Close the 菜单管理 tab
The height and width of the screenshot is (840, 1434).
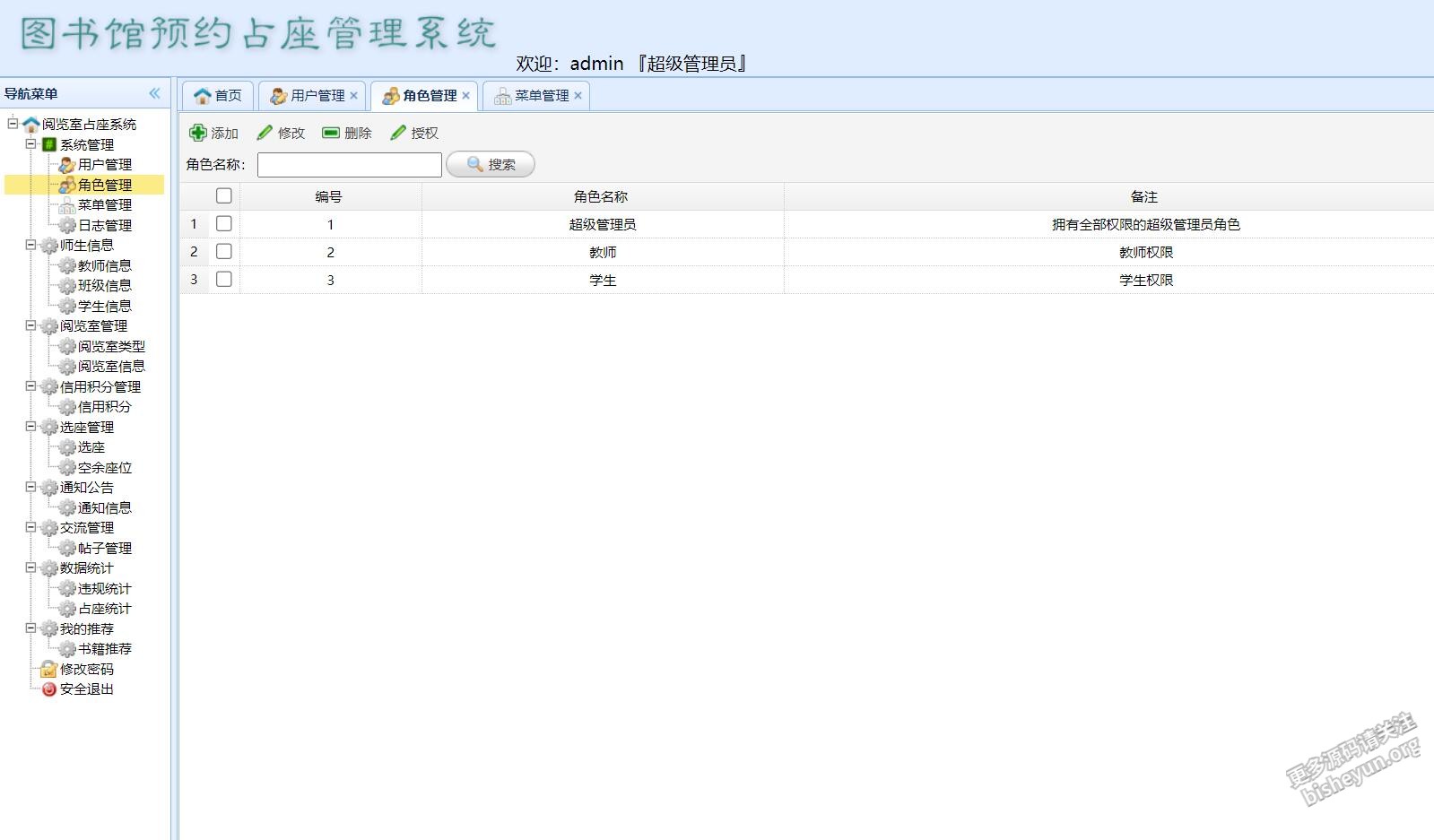coord(578,96)
